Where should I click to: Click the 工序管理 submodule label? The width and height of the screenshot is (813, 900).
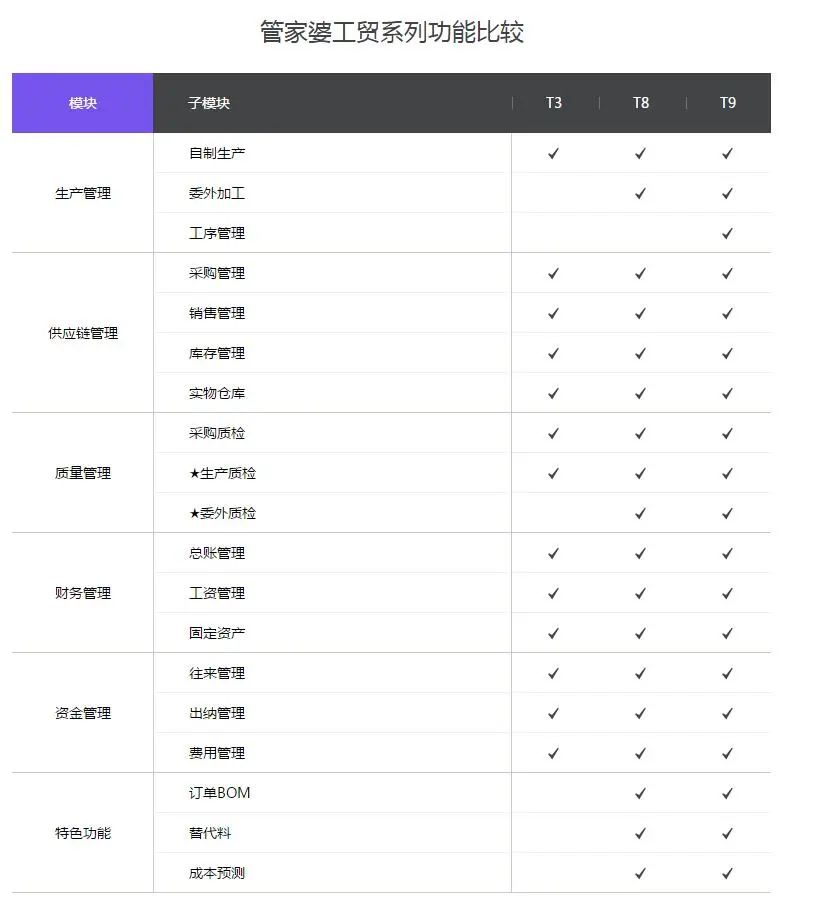[217, 233]
